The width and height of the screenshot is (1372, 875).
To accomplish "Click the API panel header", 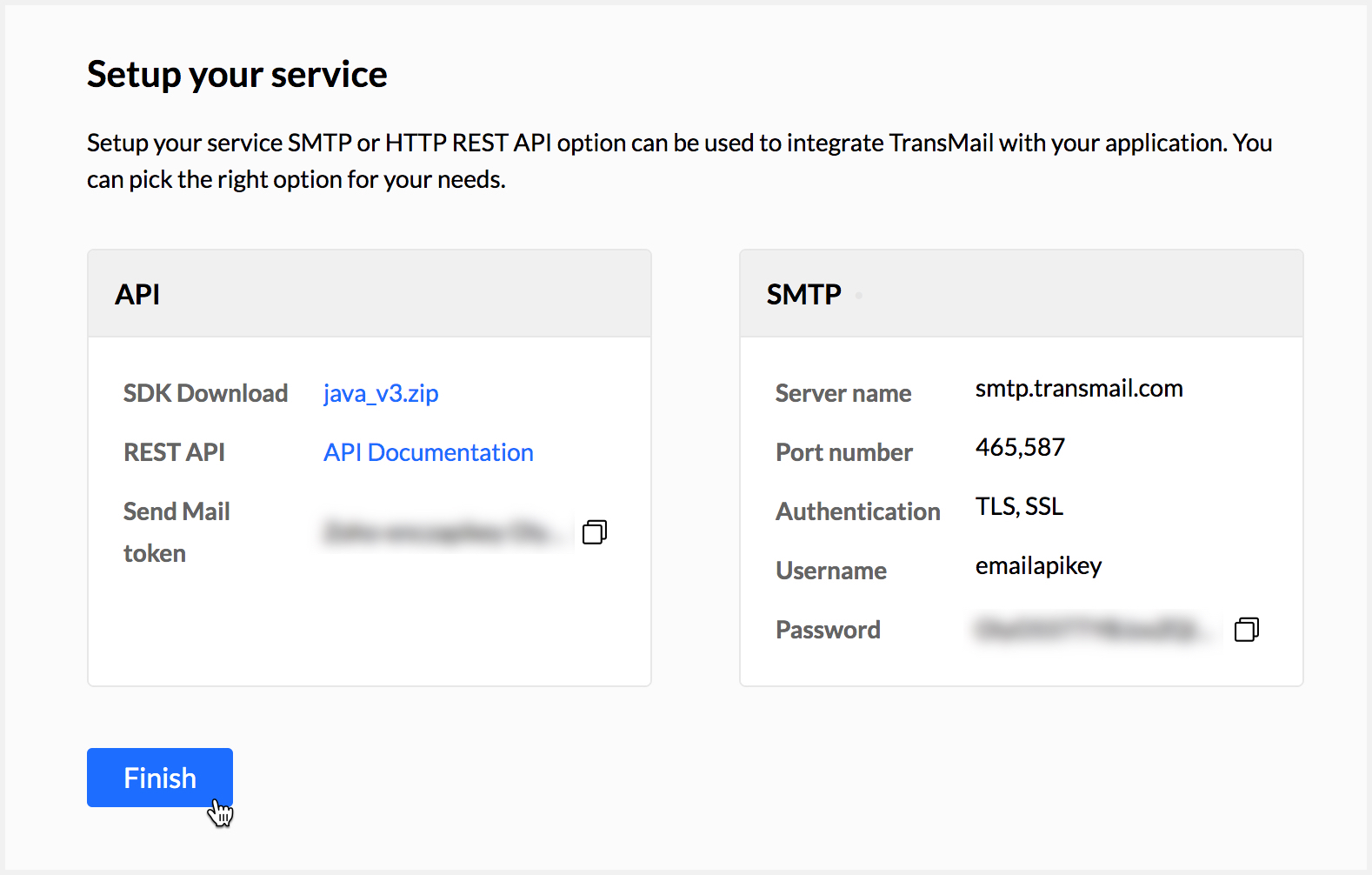I will 370,294.
